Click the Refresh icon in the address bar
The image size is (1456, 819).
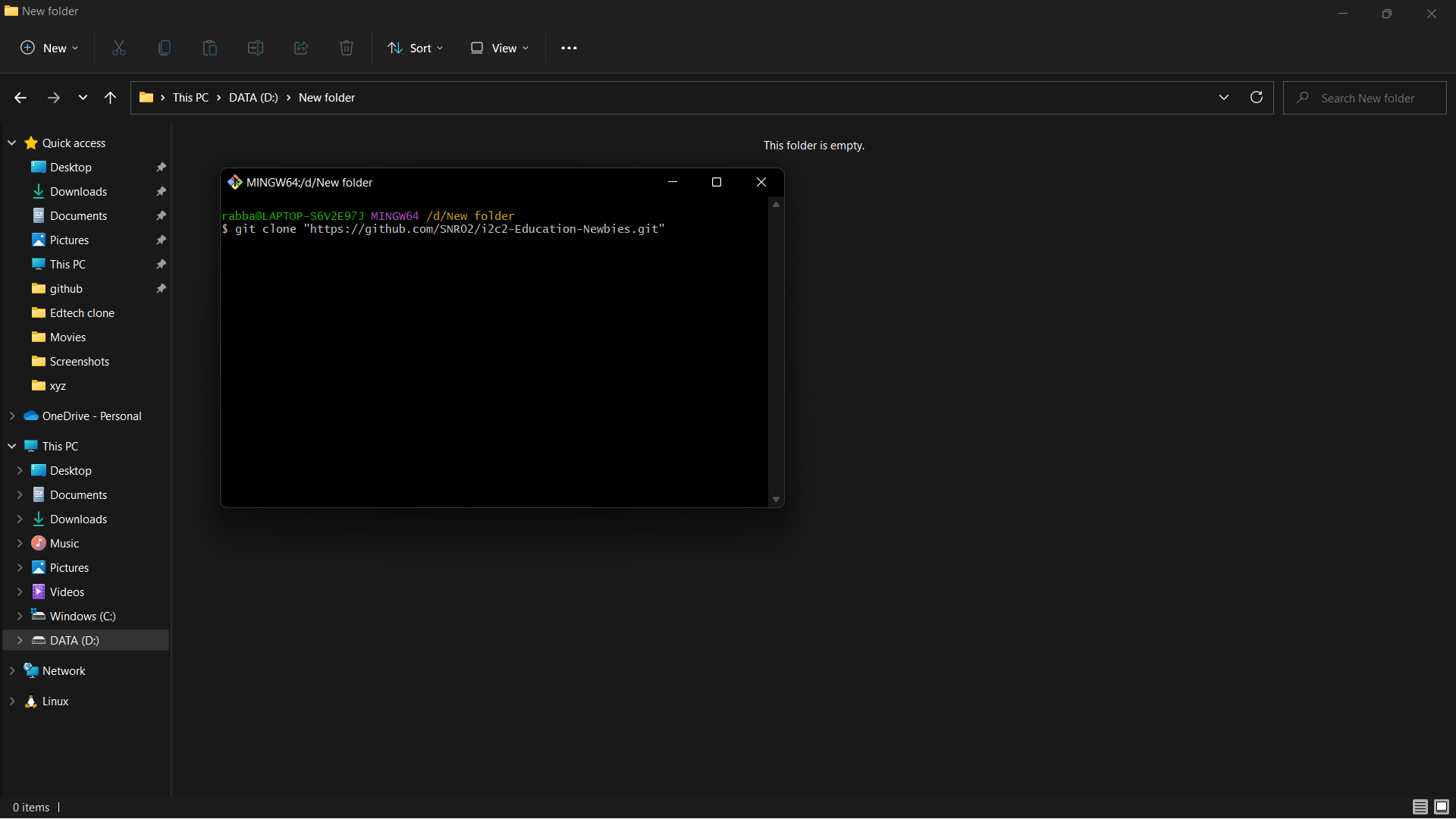click(1257, 97)
